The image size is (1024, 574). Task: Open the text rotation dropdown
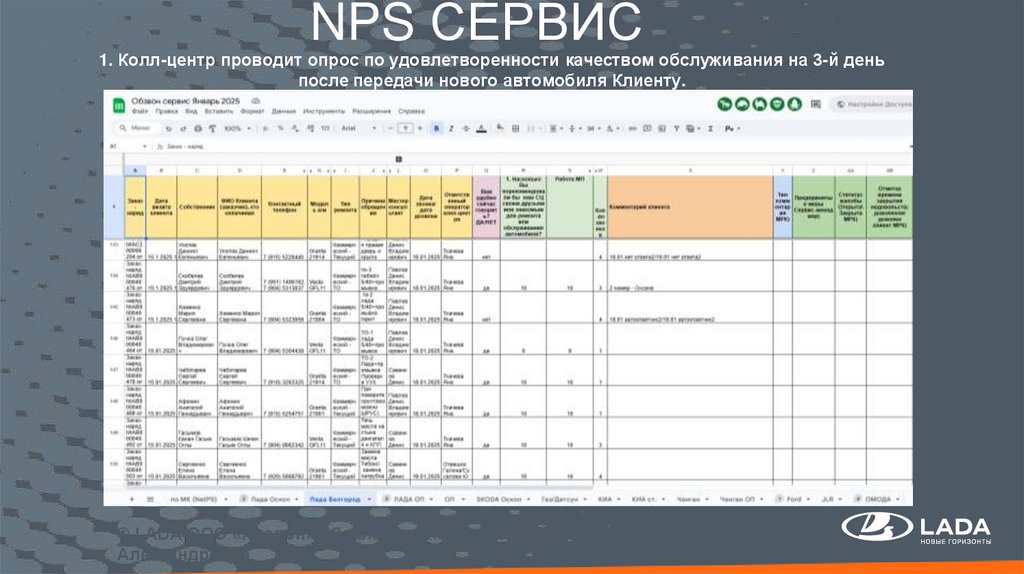[613, 129]
